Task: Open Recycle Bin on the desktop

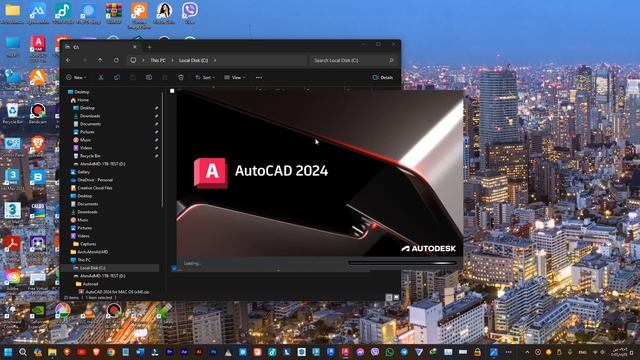Action: coord(12,113)
